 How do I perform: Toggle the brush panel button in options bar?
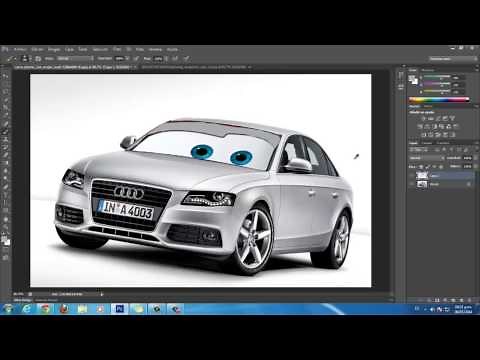38,58
